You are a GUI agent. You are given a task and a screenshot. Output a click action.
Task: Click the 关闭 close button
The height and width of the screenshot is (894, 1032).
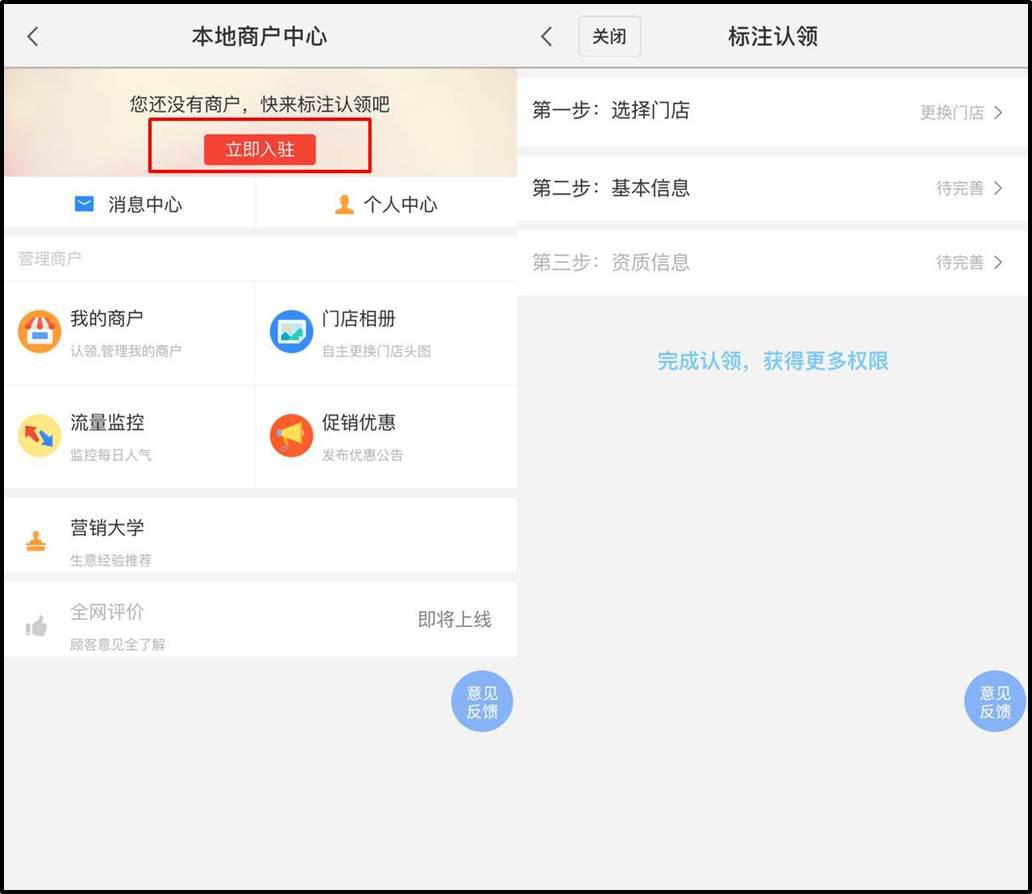(x=610, y=36)
